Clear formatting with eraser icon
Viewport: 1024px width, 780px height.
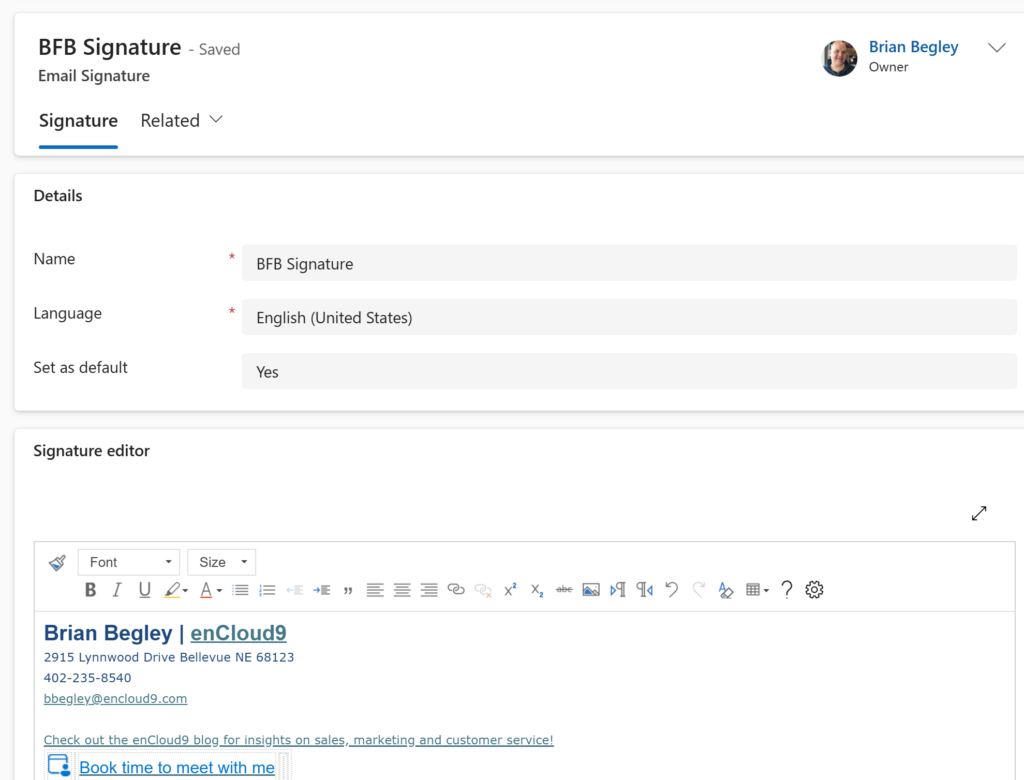726,590
